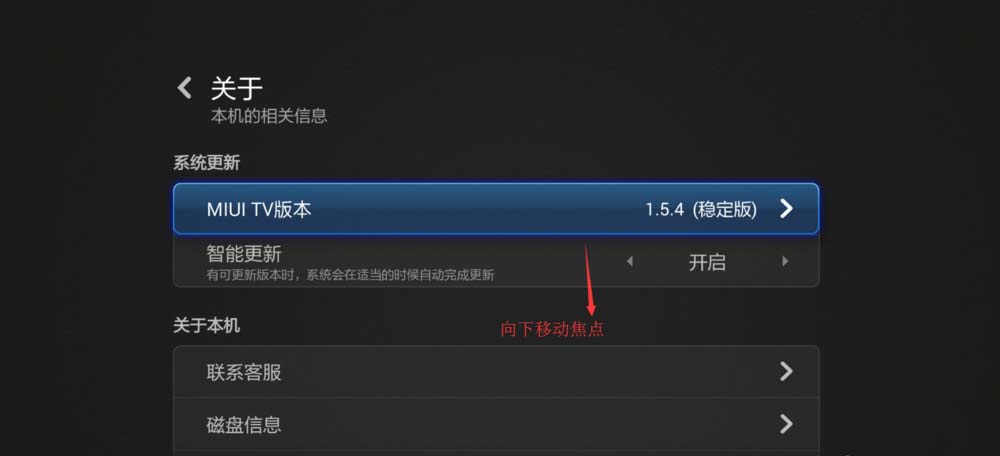Click the chevron on MIUI TV版本 row
The image size is (1000, 456).
[x=786, y=209]
